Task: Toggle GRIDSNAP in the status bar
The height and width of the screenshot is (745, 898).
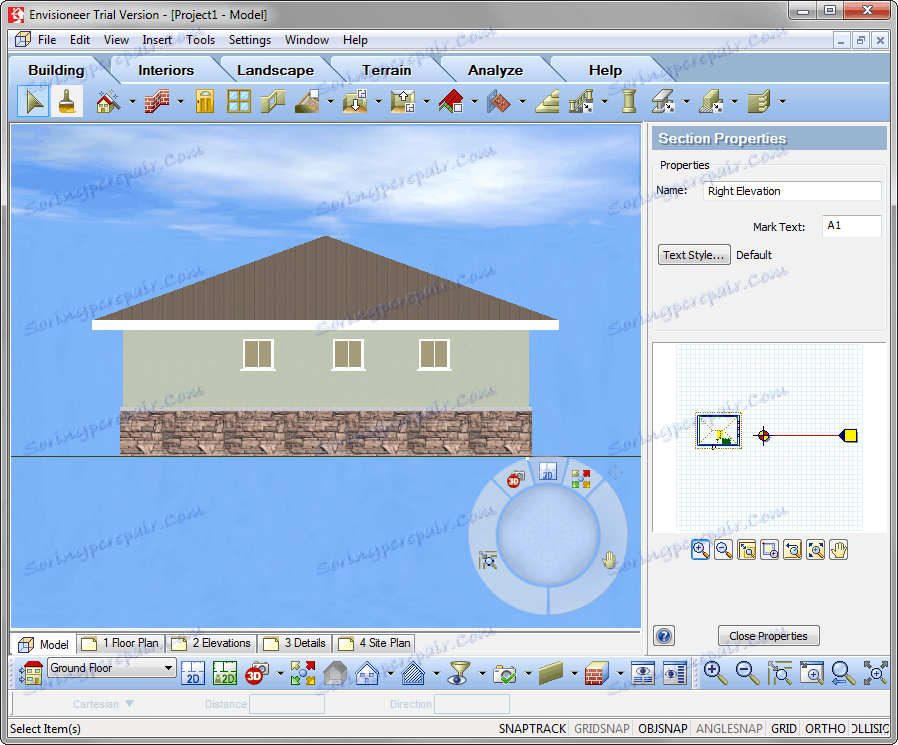Action: [x=602, y=729]
